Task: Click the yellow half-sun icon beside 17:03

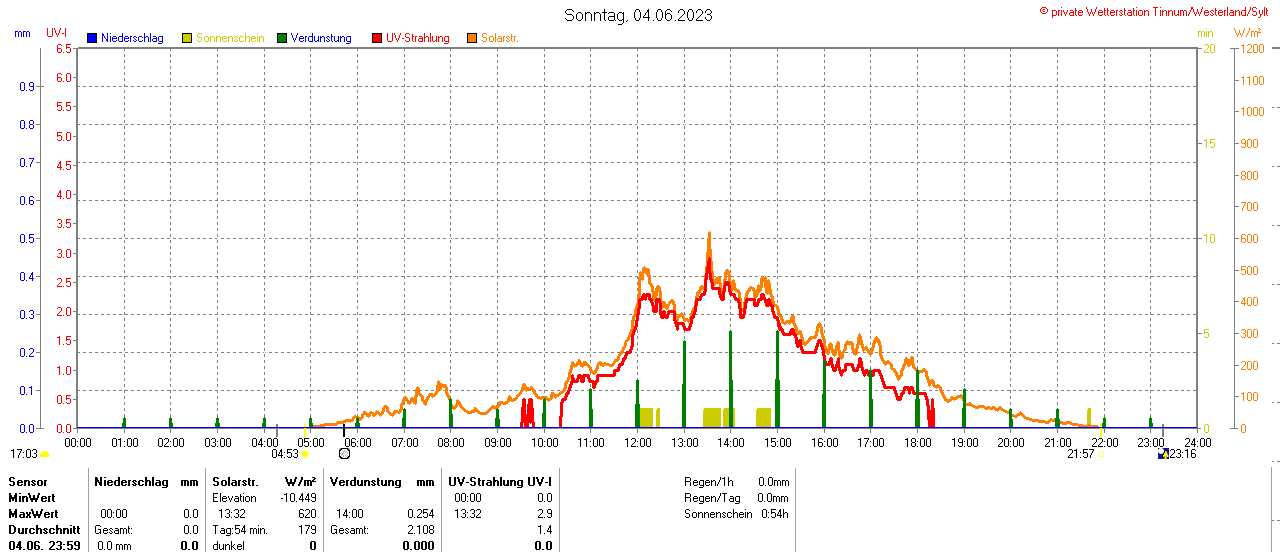Action: point(44,454)
